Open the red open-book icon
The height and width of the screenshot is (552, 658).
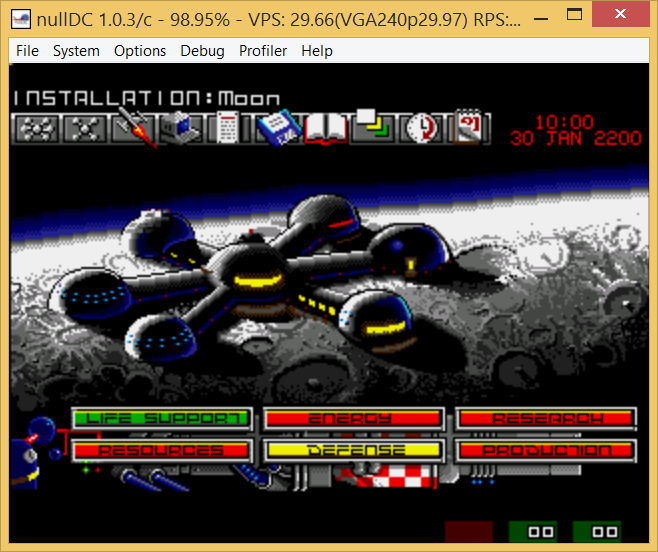click(x=326, y=128)
